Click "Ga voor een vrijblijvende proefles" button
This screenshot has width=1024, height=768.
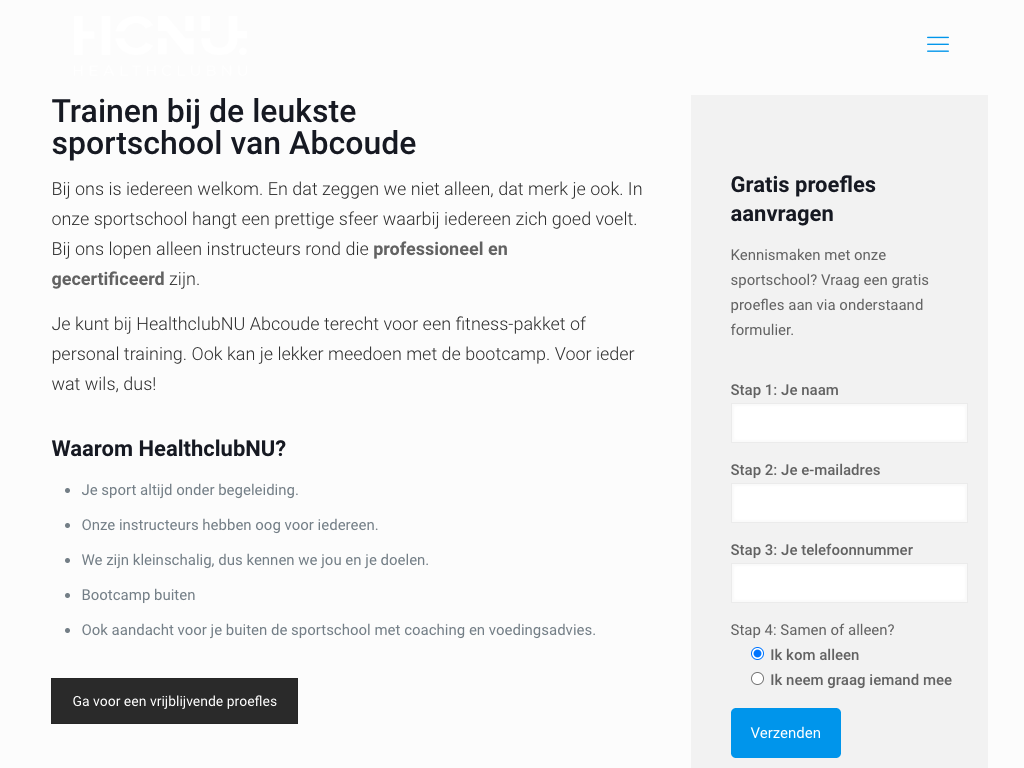(x=174, y=701)
